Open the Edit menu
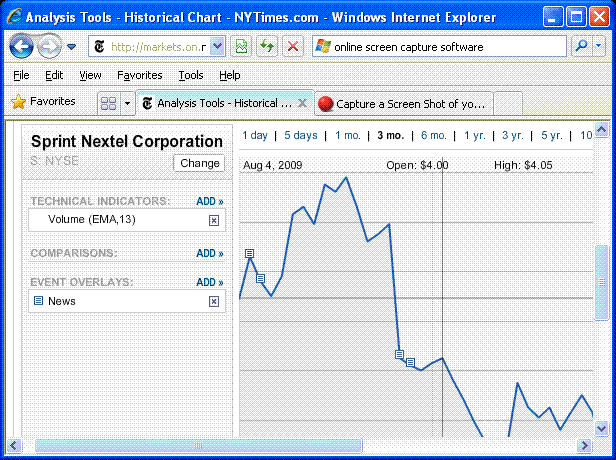 coord(54,75)
